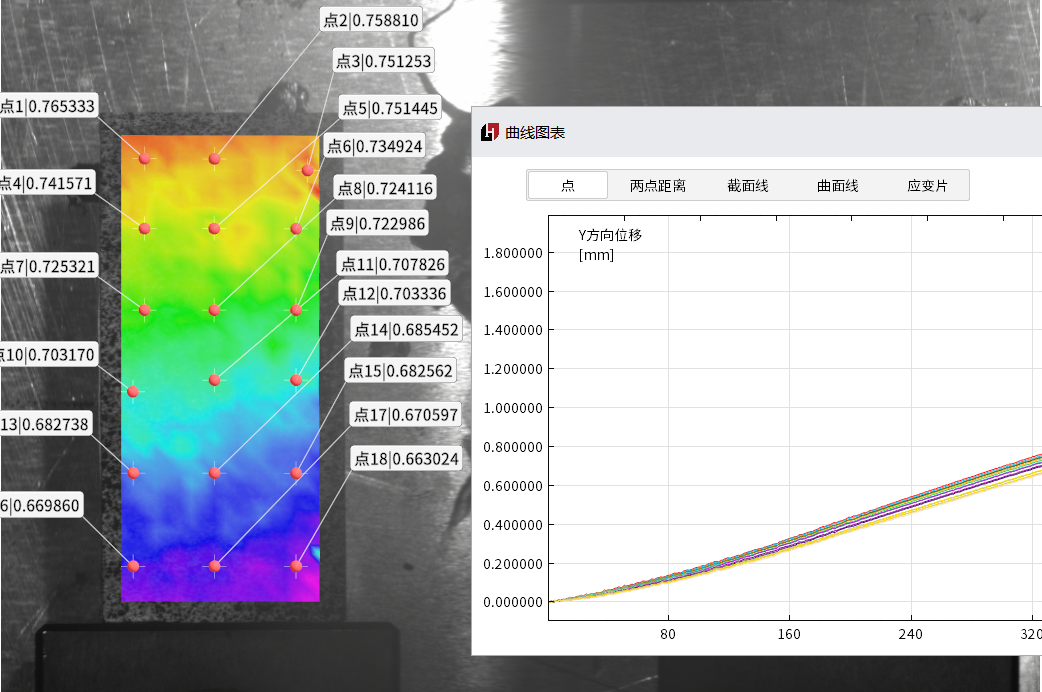Select the red marker of point 2
This screenshot has width=1042, height=692.
point(214,158)
